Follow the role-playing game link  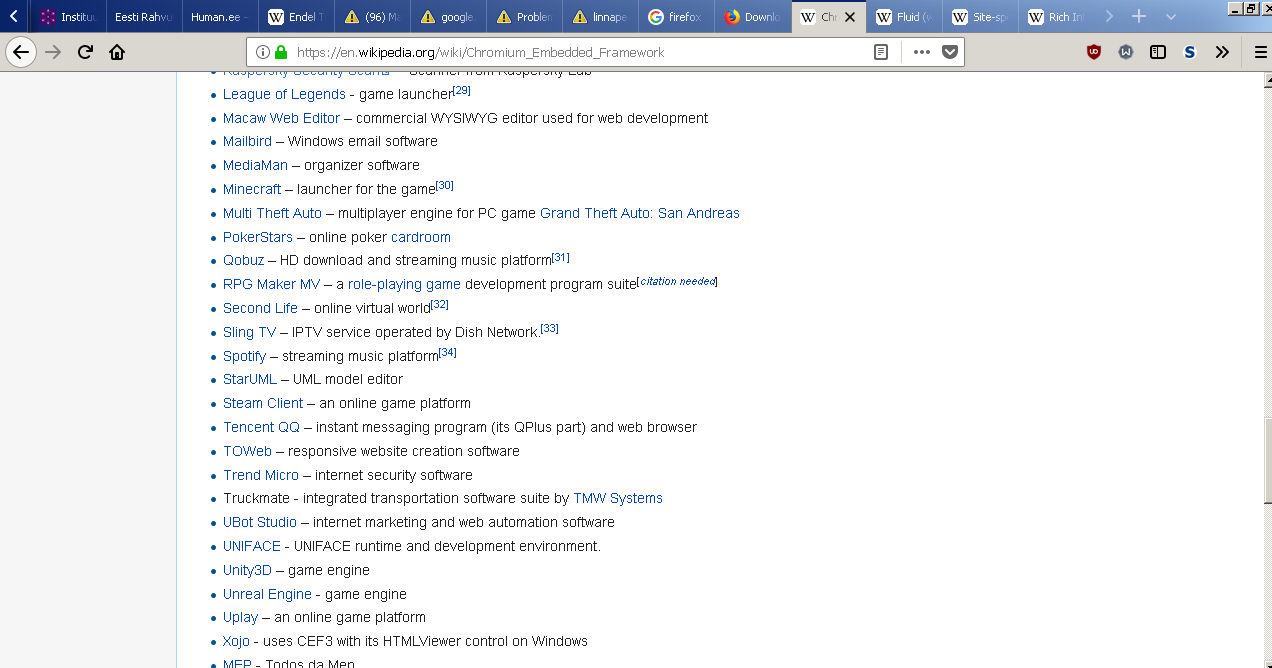[x=404, y=284]
